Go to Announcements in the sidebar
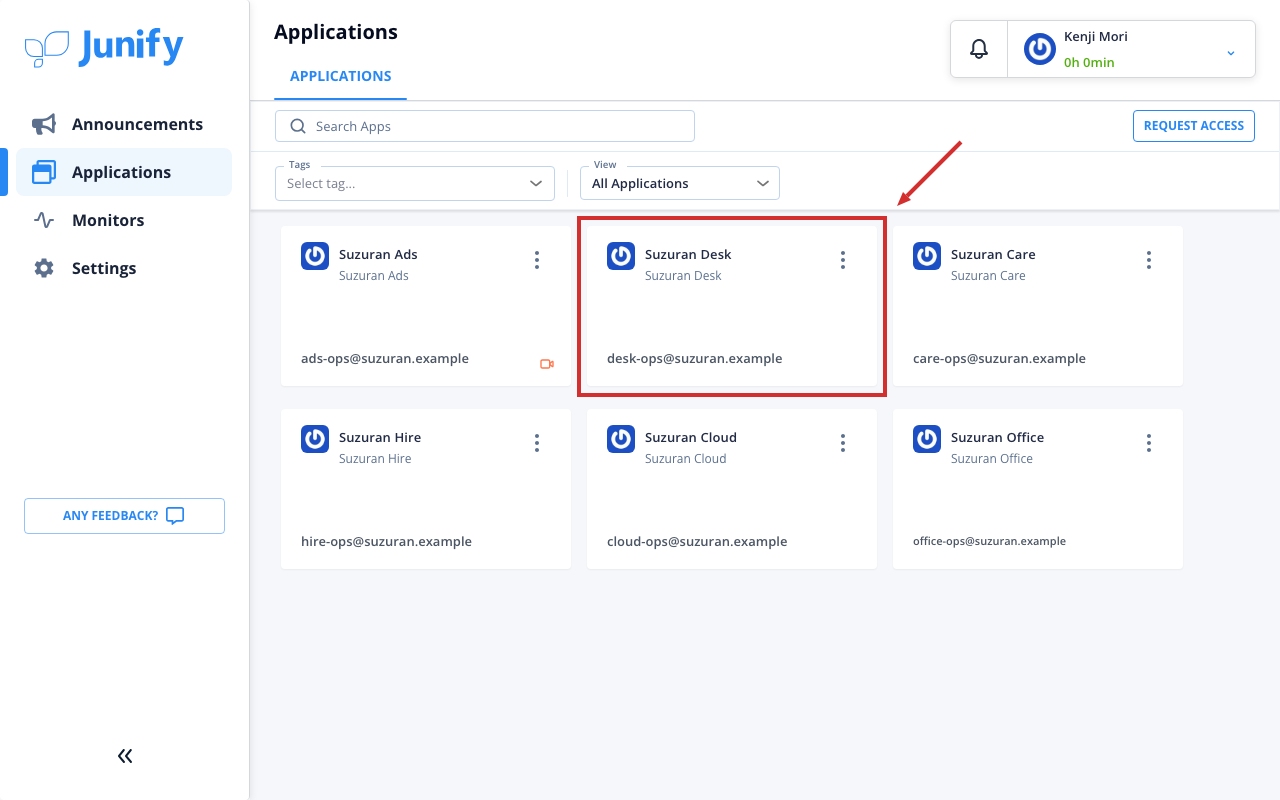Viewport: 1280px width, 800px height. (x=124, y=124)
